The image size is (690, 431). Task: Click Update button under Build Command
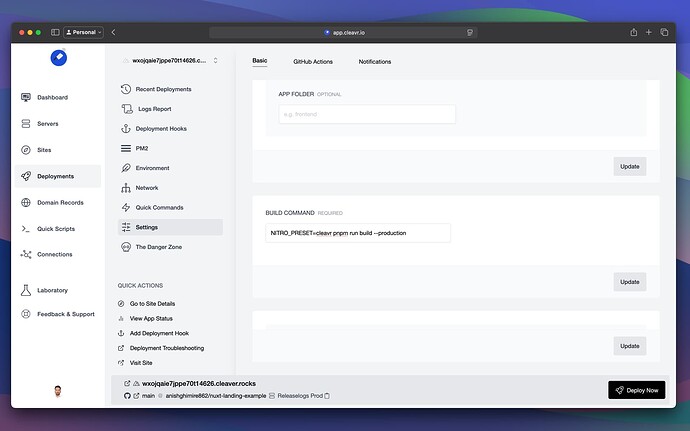(x=629, y=282)
